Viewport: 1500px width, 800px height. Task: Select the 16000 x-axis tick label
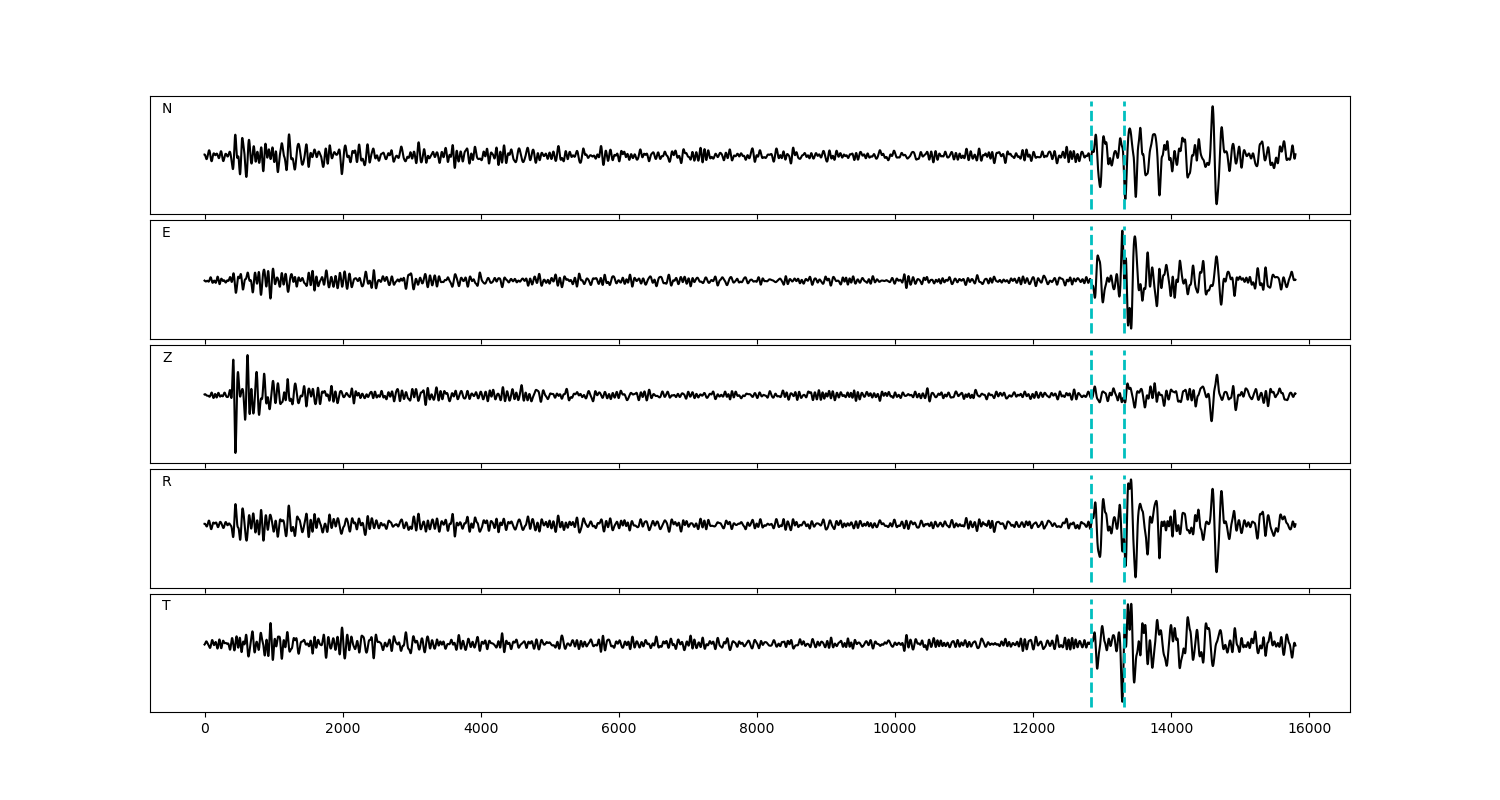tap(1309, 729)
